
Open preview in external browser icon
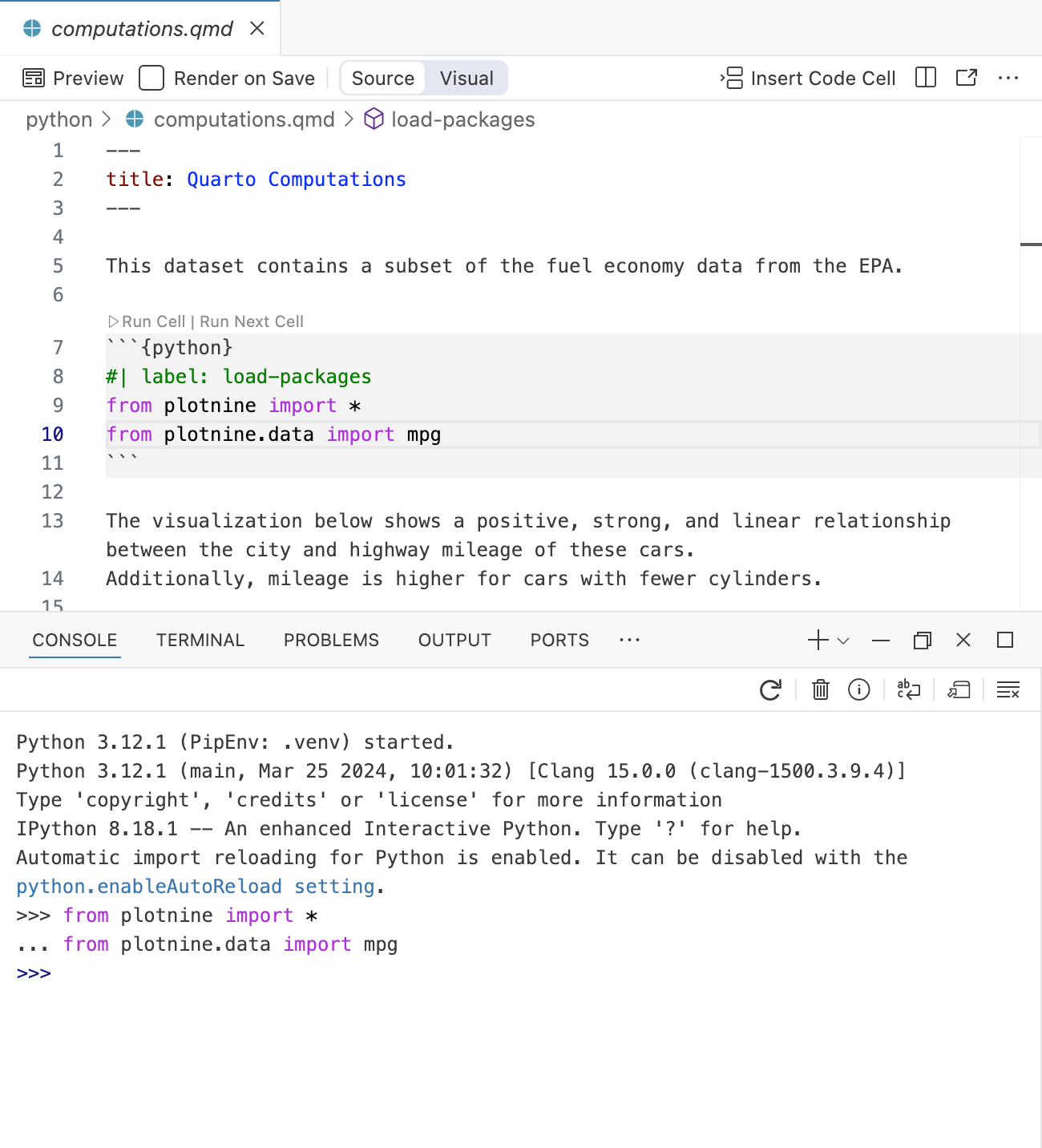click(967, 78)
